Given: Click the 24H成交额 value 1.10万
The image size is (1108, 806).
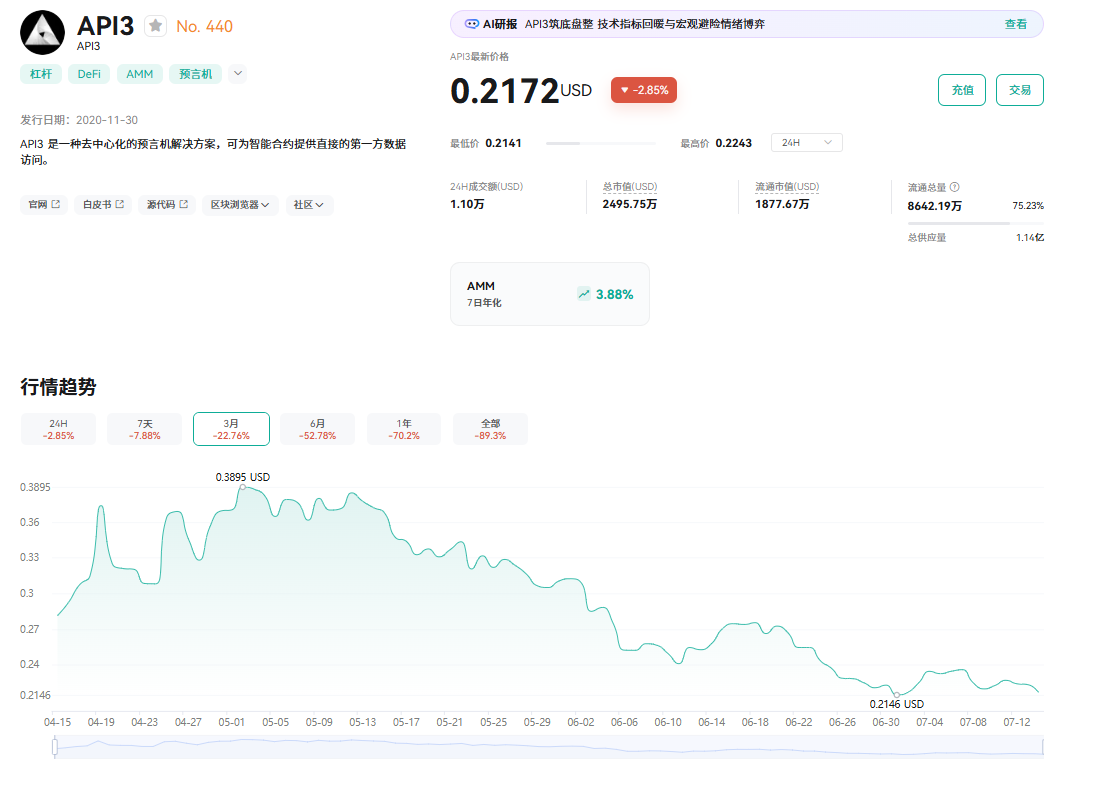Looking at the screenshot, I should (x=467, y=204).
